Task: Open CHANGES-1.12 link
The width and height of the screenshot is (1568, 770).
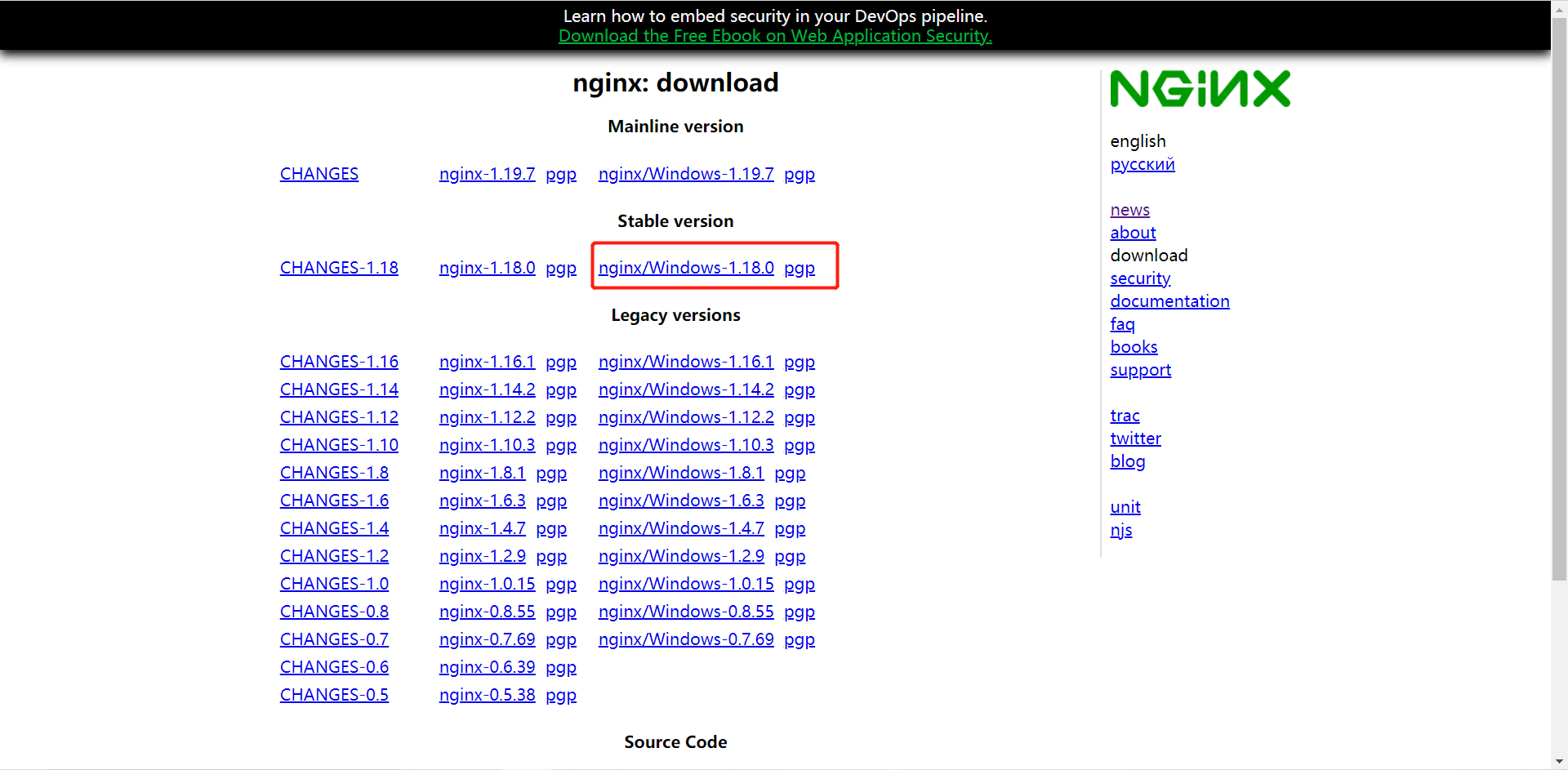Action: (x=339, y=417)
